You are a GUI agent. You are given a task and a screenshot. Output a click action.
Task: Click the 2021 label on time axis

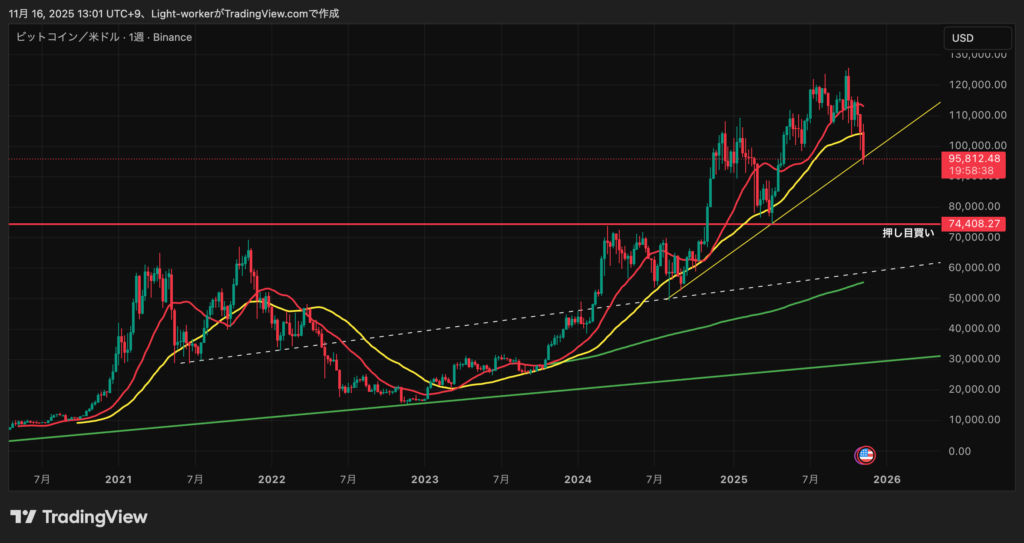pyautogui.click(x=119, y=480)
